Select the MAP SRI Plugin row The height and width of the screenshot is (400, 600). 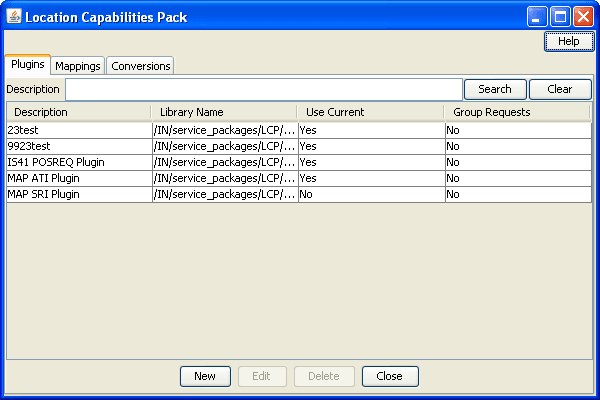299,194
